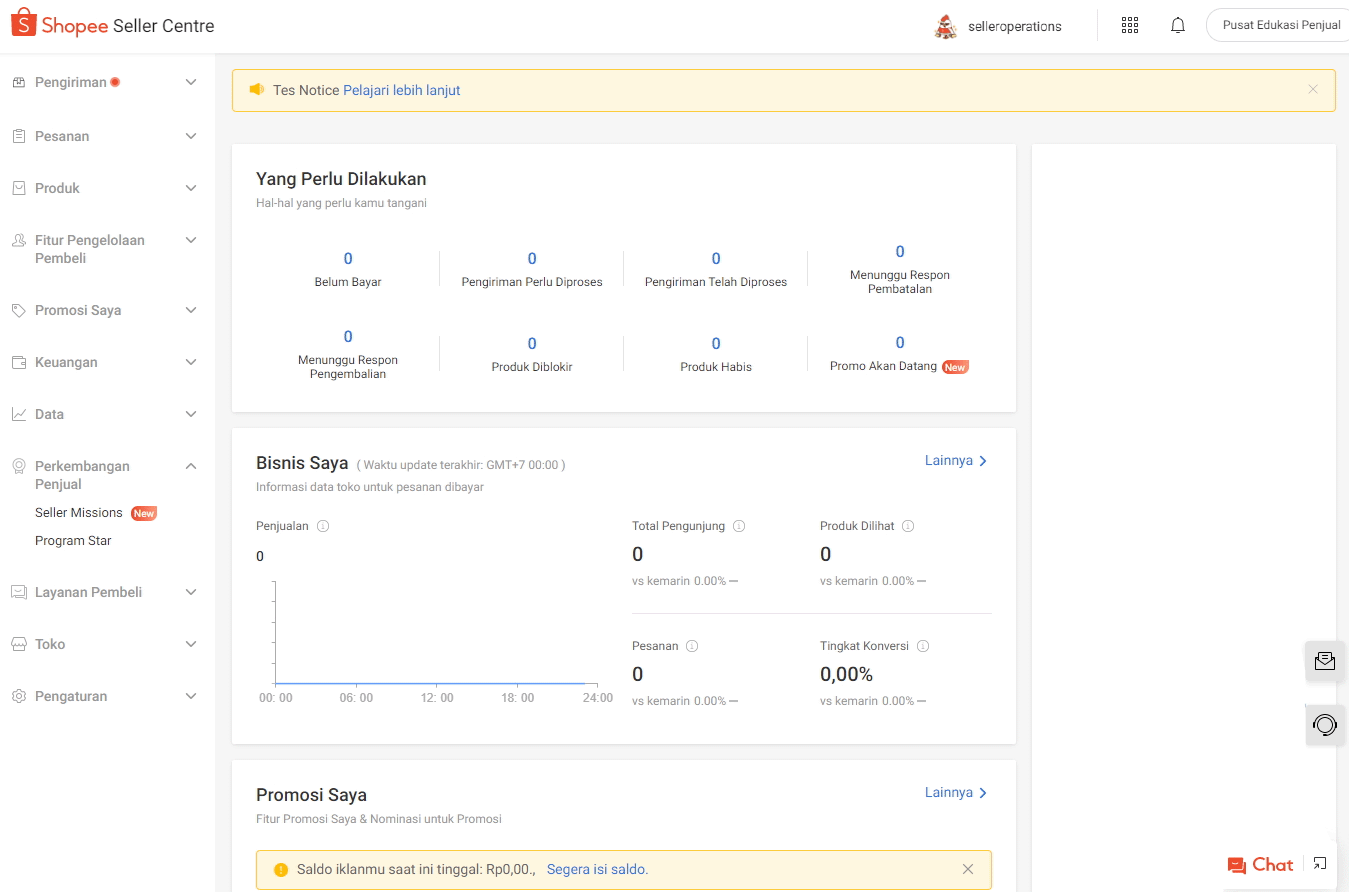Follow the Pelajari lebih lanjut link
The image size is (1349, 892).
click(x=401, y=90)
